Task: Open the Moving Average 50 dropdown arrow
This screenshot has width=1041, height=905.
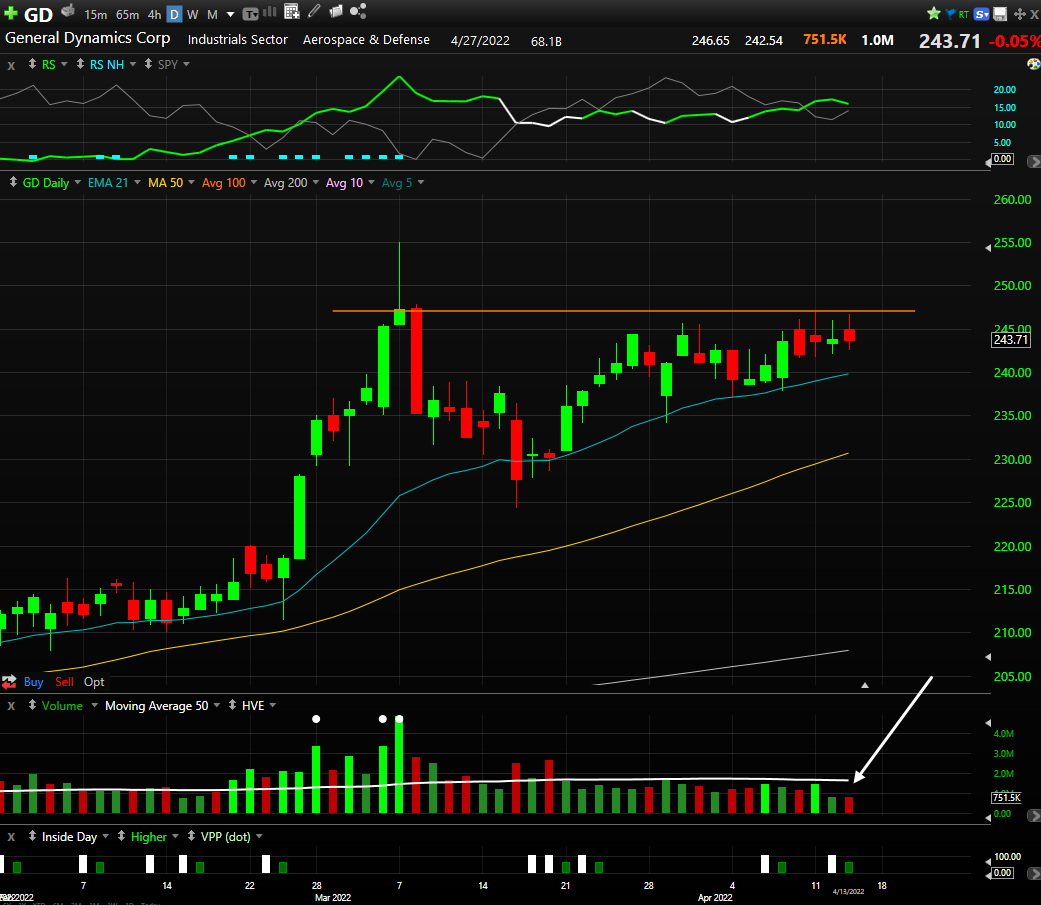Action: [x=216, y=705]
